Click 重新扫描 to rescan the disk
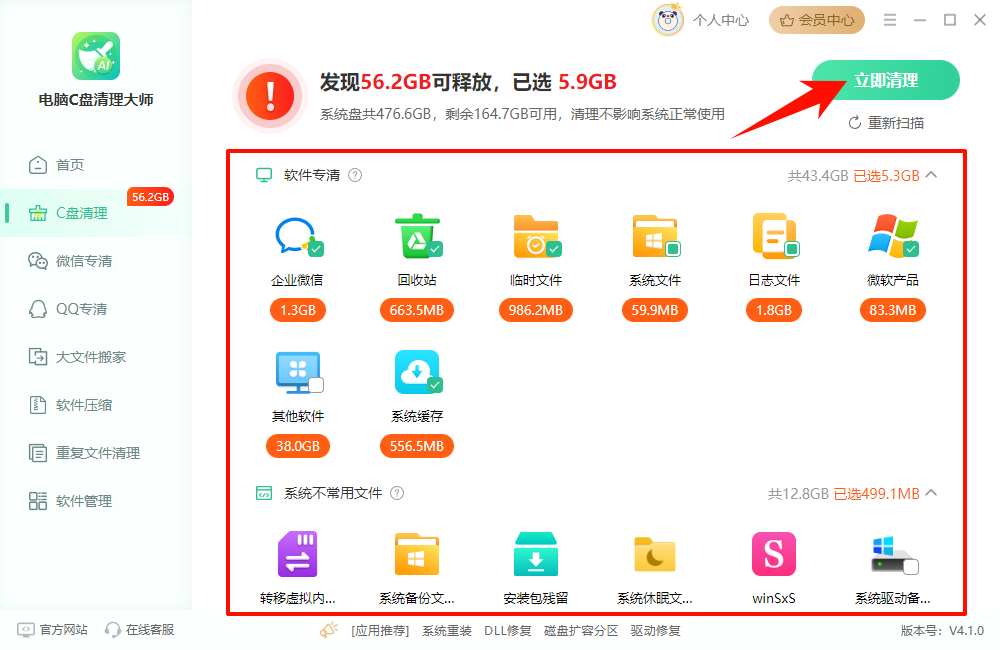 coord(885,123)
